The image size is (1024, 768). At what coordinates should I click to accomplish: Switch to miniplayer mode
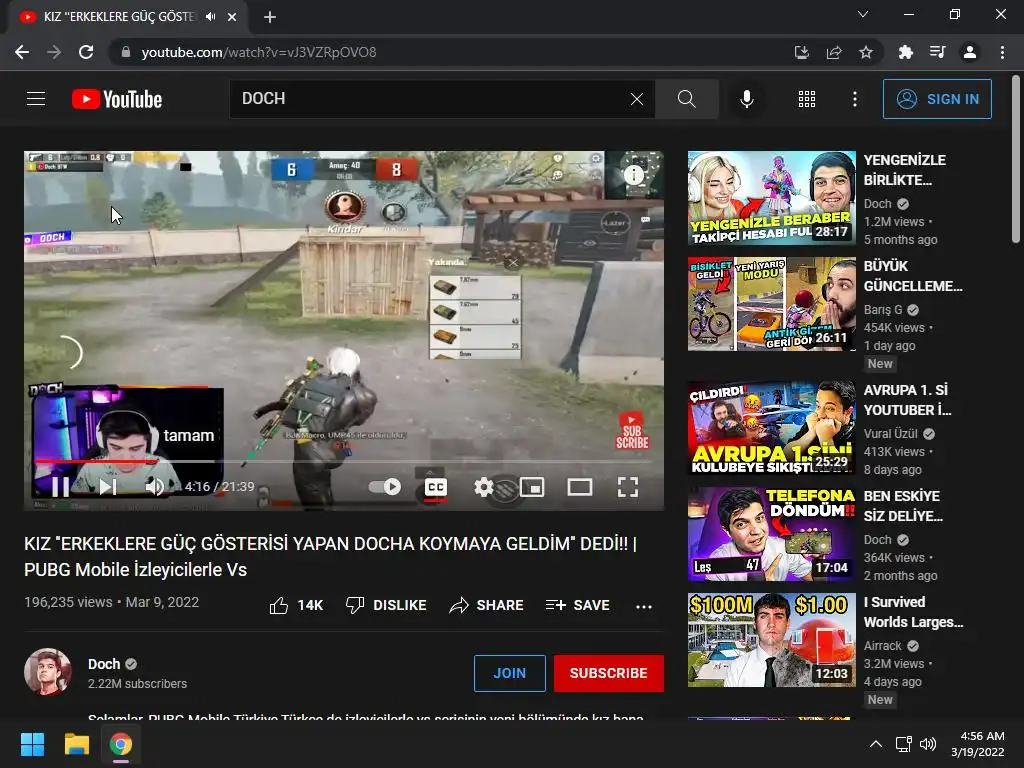[532, 487]
